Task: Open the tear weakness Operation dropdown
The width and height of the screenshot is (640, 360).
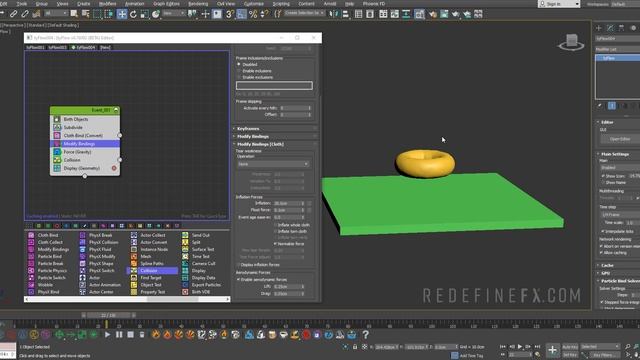Action: point(273,164)
